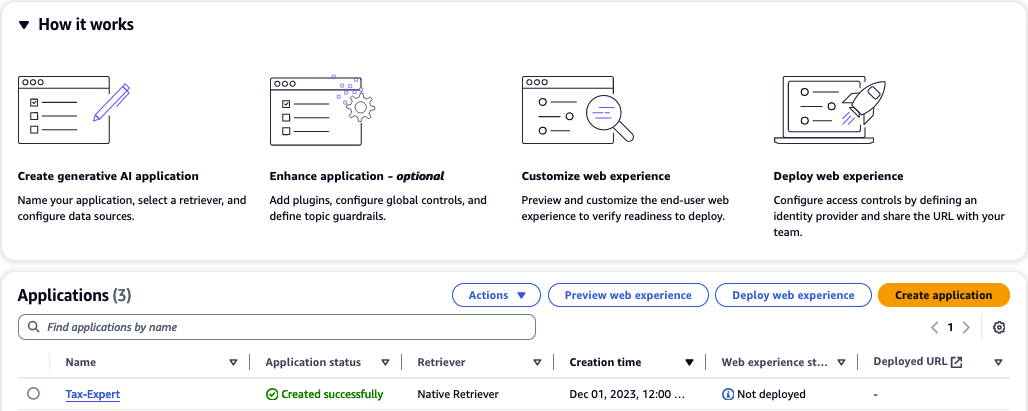This screenshot has width=1028, height=411.
Task: Sort by Name column arrow
Action: pyautogui.click(x=234, y=362)
